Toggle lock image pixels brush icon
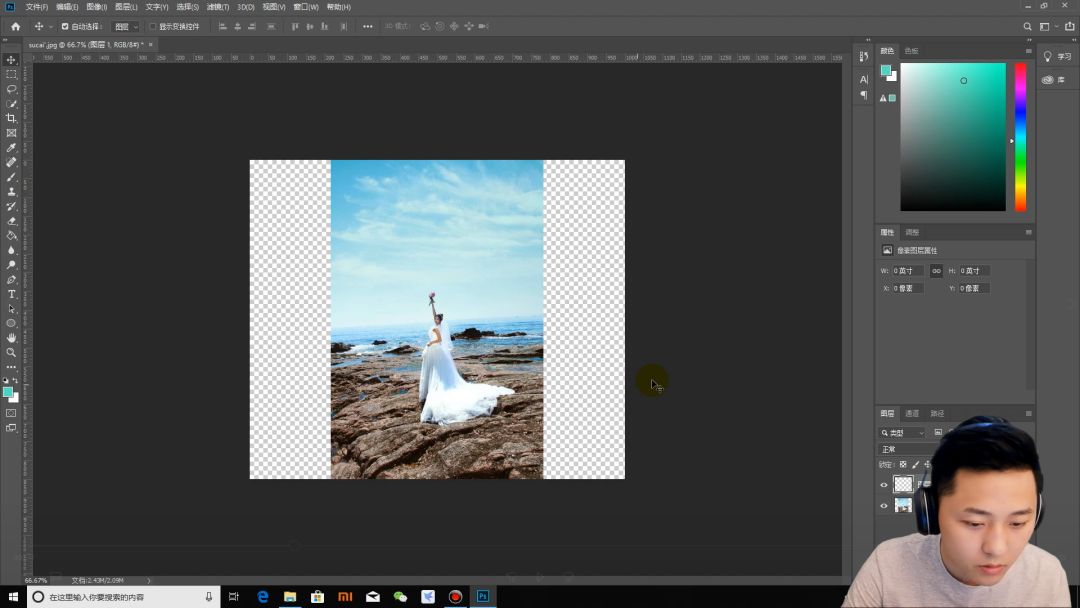 coord(915,465)
